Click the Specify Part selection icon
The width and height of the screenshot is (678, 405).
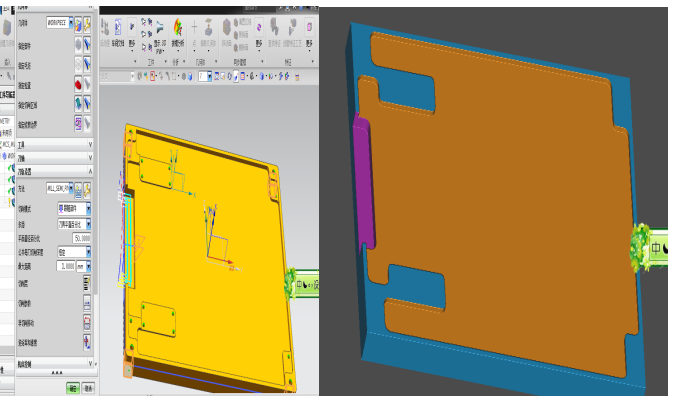coord(78,45)
